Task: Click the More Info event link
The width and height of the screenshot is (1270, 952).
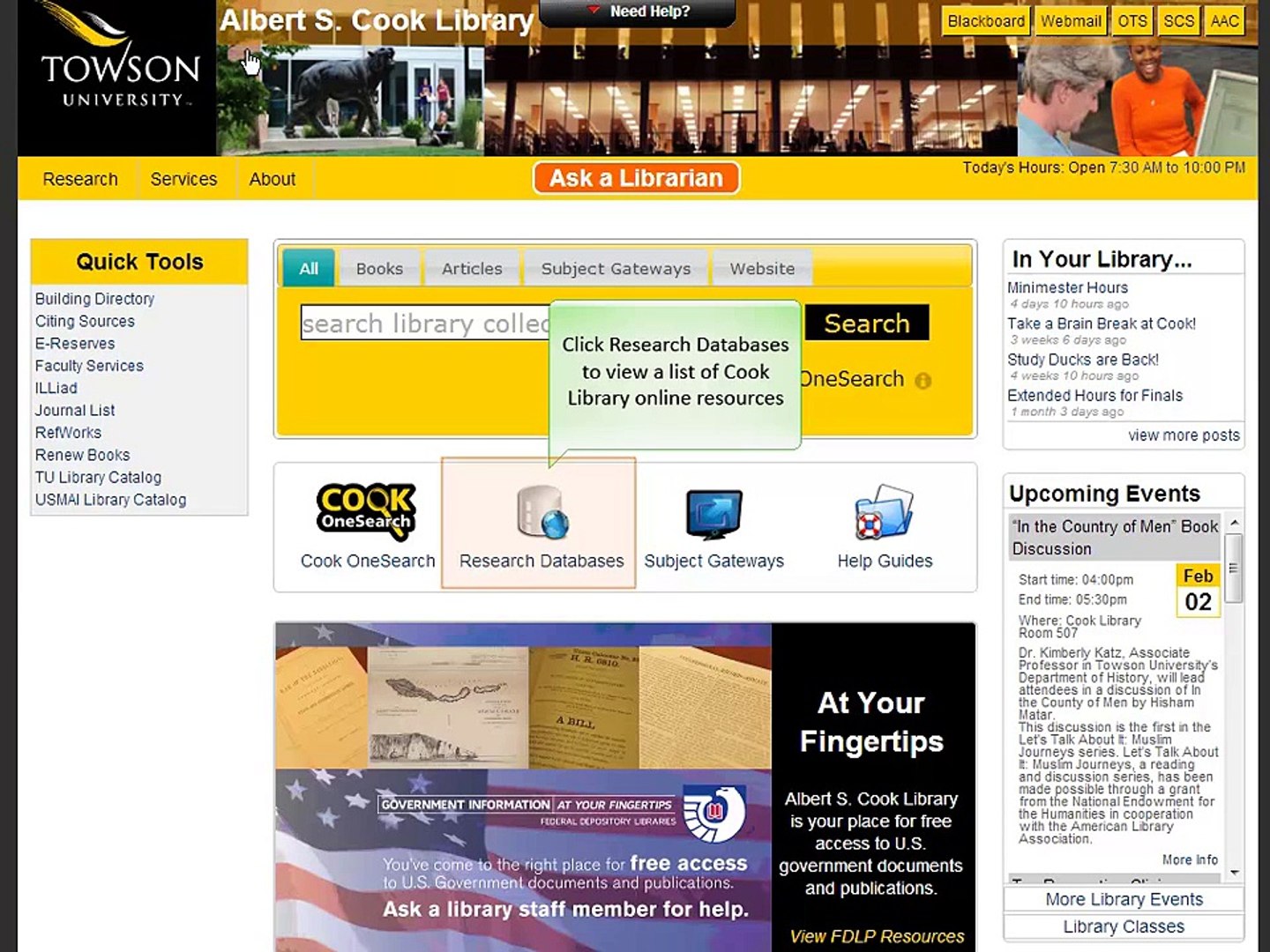Action: (x=1190, y=859)
